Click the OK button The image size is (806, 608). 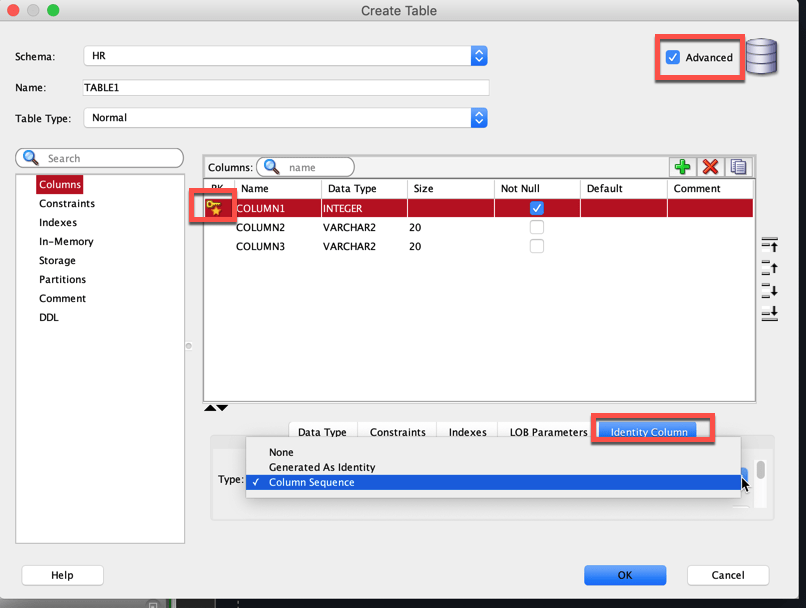(x=625, y=575)
